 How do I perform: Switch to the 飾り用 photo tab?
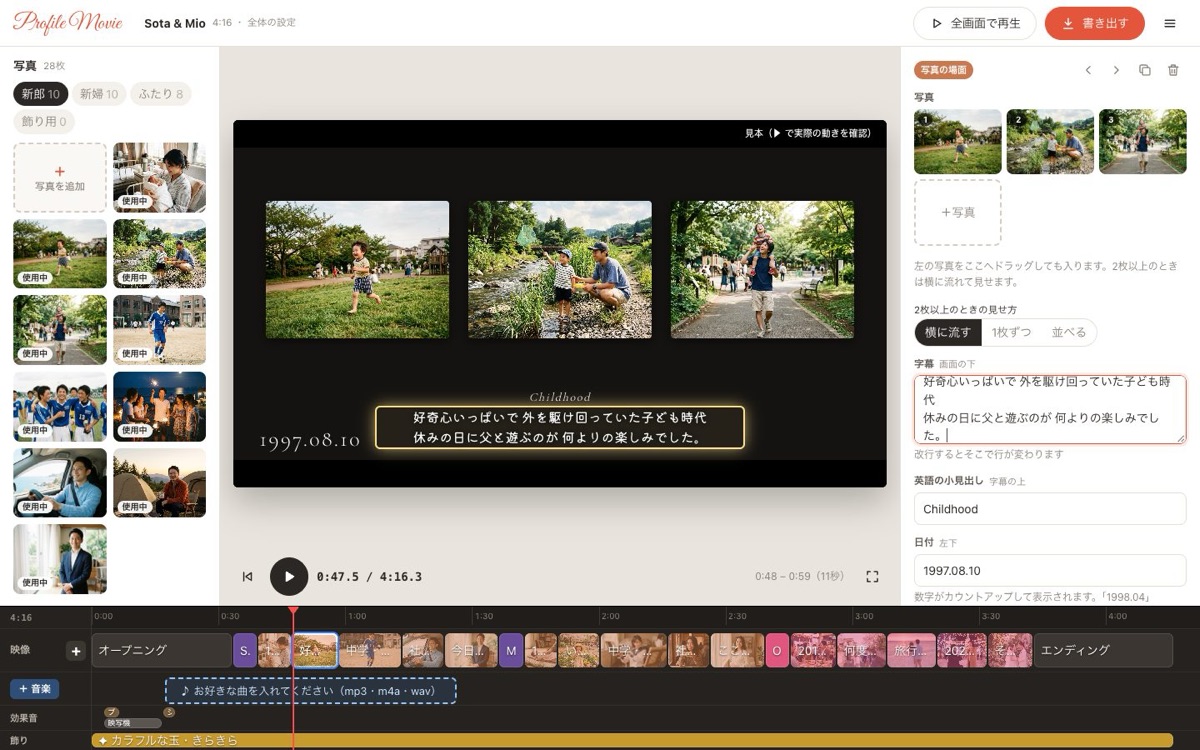click(44, 122)
